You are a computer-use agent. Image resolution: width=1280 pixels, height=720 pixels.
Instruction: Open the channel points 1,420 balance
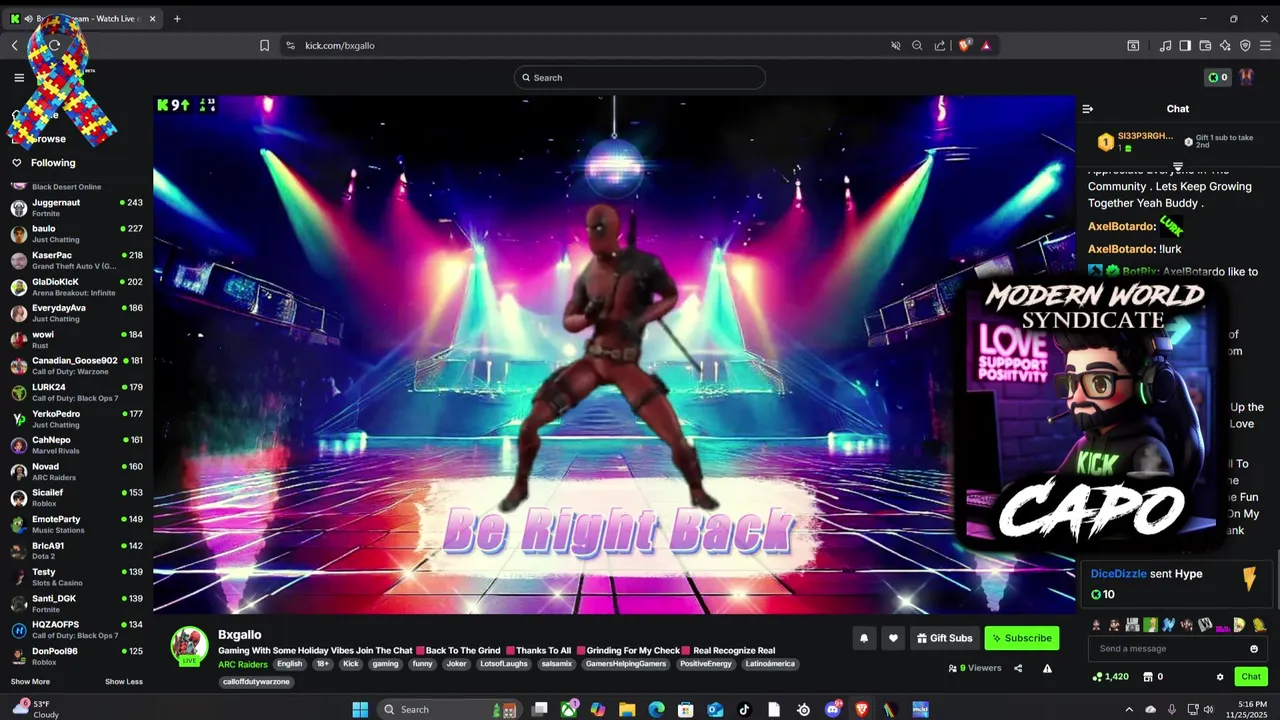pyautogui.click(x=1110, y=677)
